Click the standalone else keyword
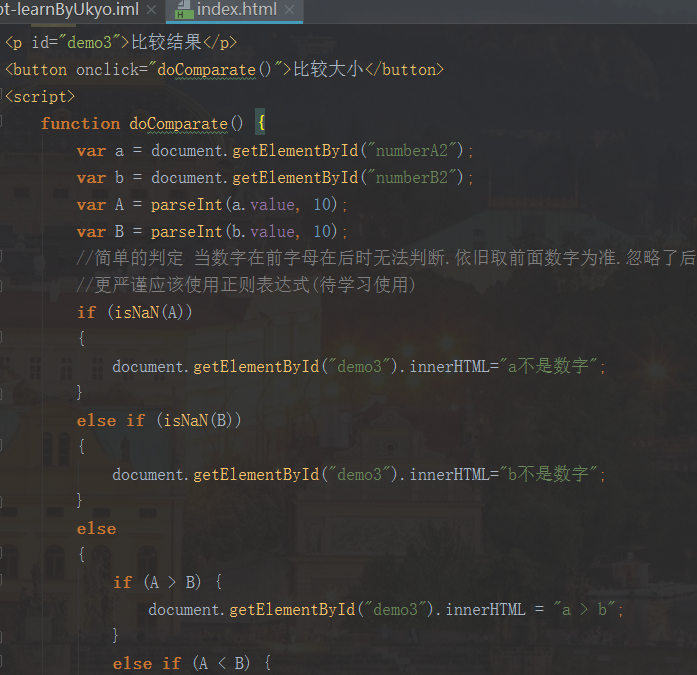This screenshot has height=675, width=697. coord(96,529)
